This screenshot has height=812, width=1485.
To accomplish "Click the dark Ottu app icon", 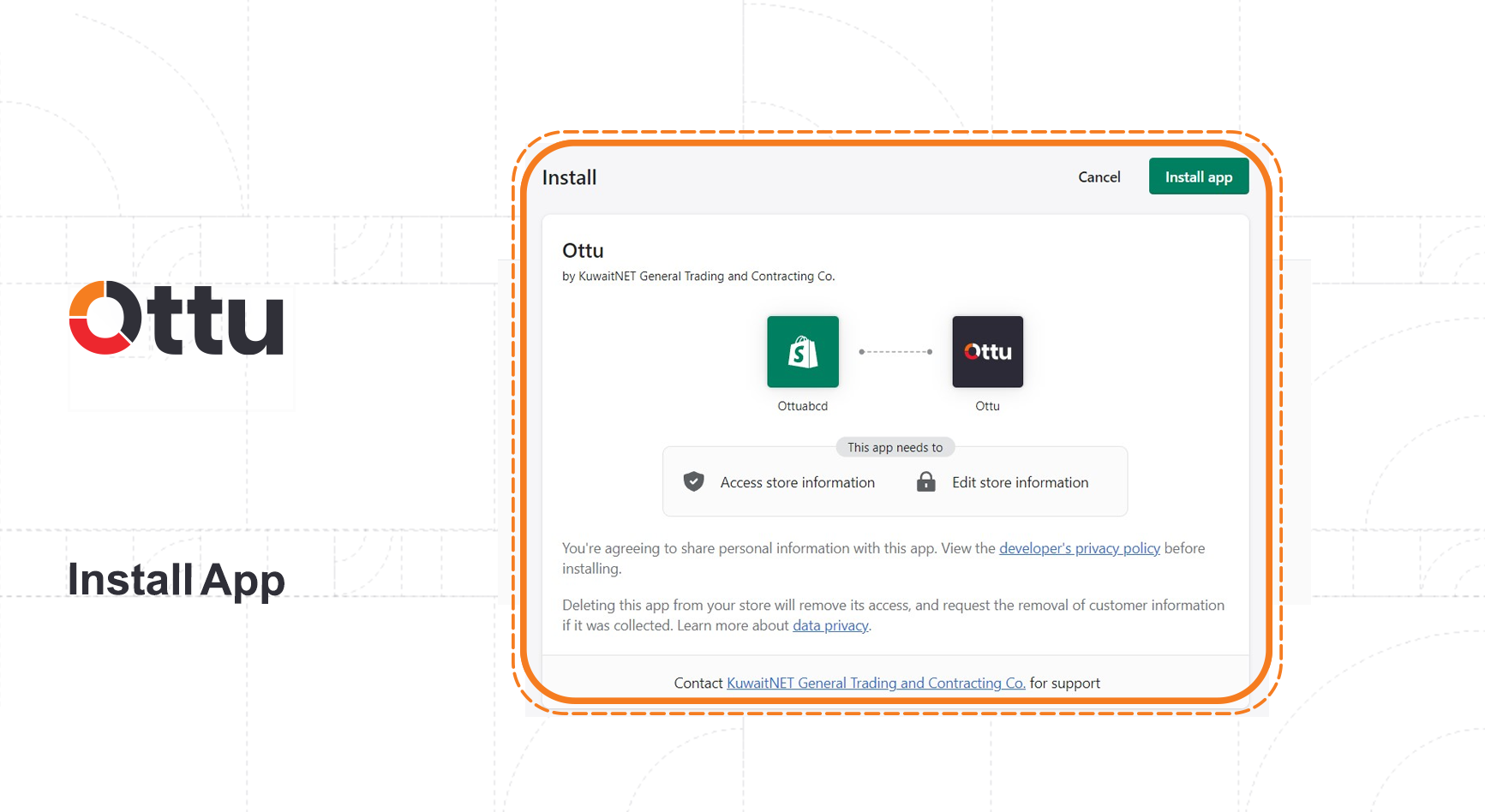I will click(987, 352).
